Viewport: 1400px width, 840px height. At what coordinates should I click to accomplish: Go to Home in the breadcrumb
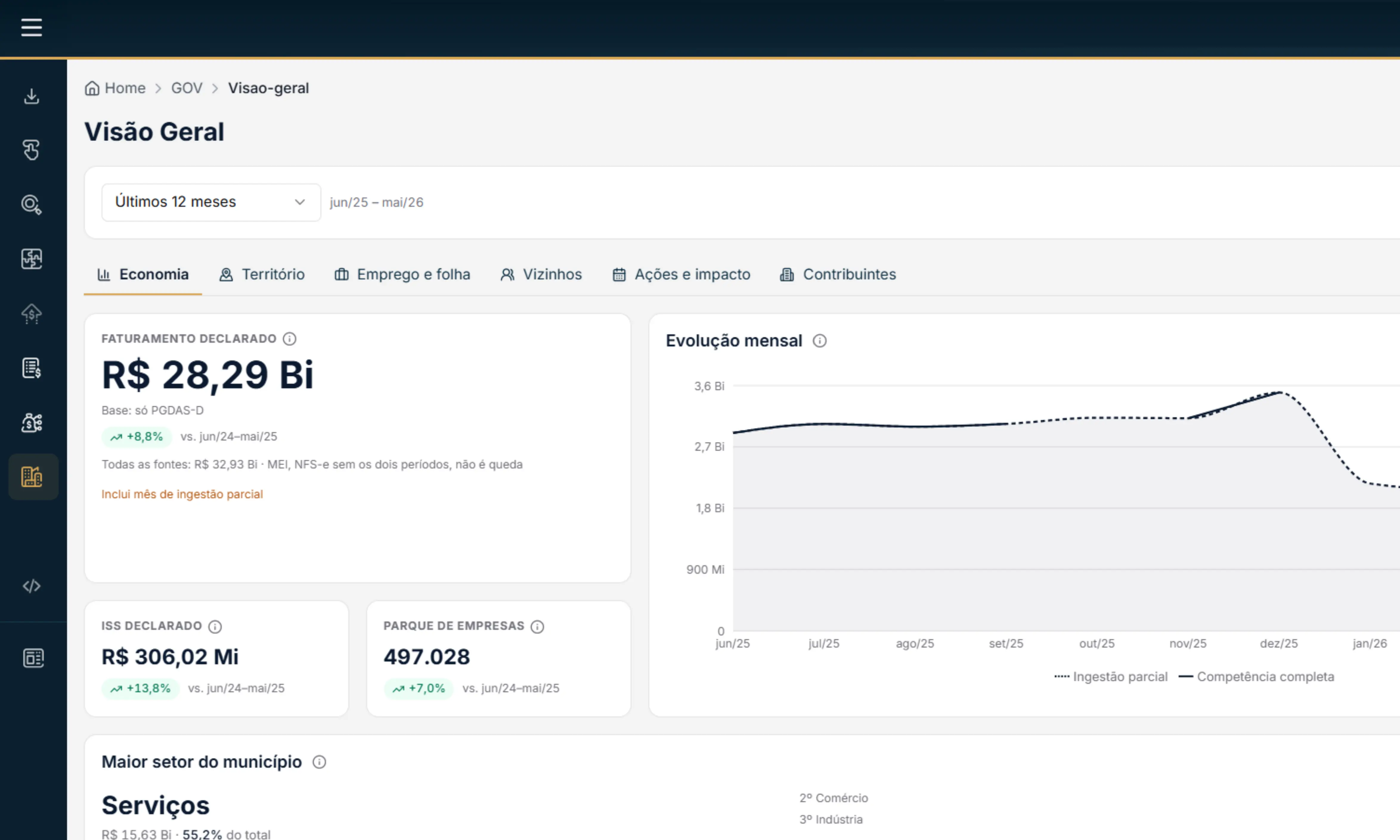(125, 88)
